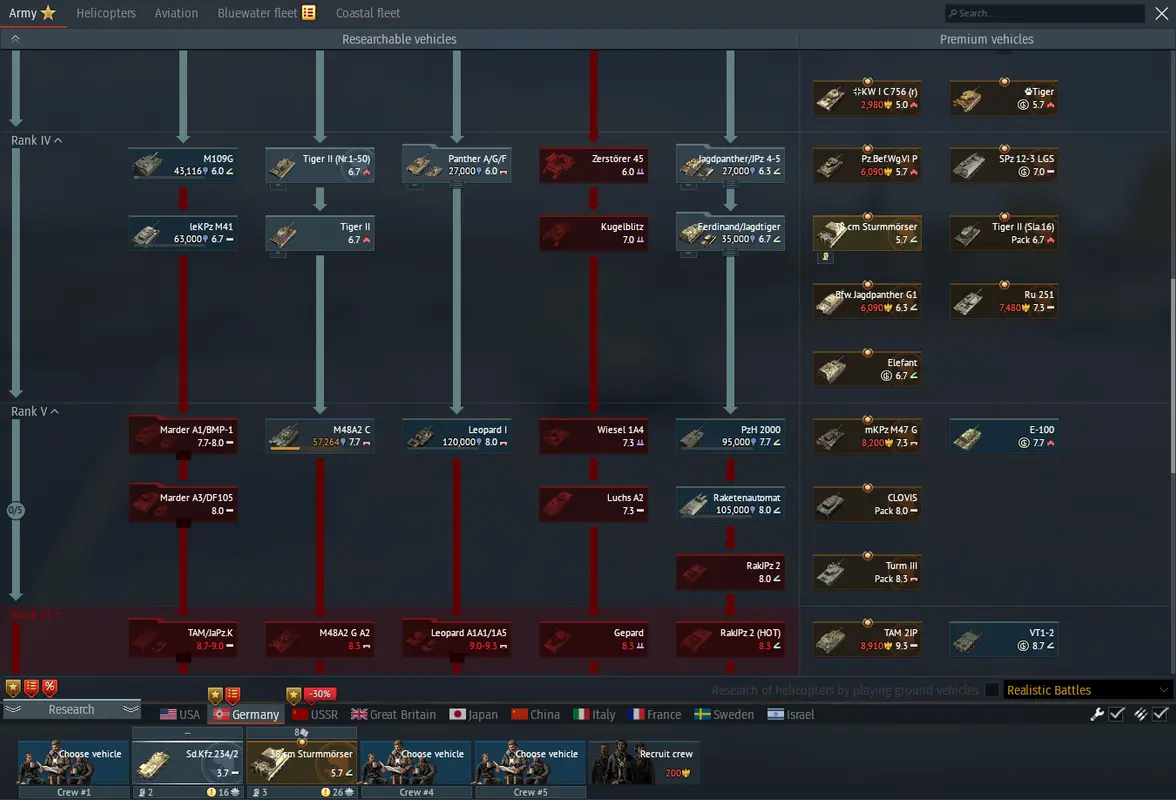The image size is (1176, 800).
Task: Switch to the Coastal fleet tab
Action: pyautogui.click(x=368, y=13)
